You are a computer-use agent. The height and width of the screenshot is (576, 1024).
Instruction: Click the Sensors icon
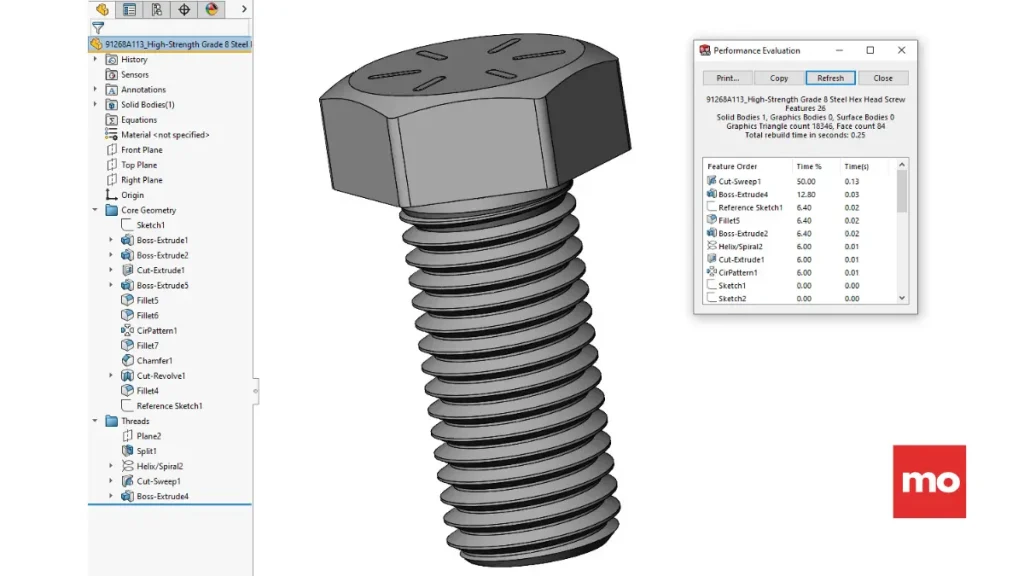(112, 74)
